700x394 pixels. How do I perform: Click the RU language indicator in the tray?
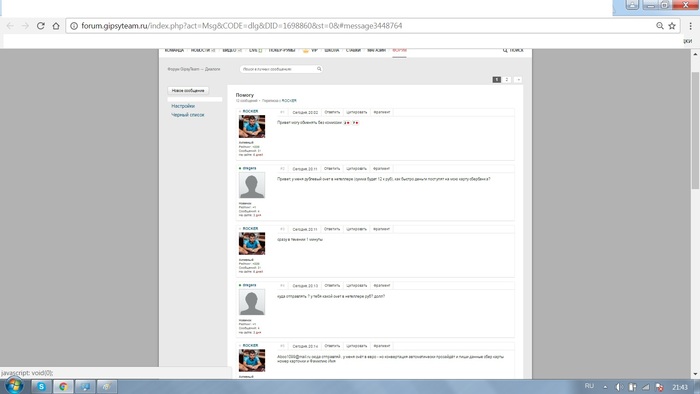[x=589, y=386]
